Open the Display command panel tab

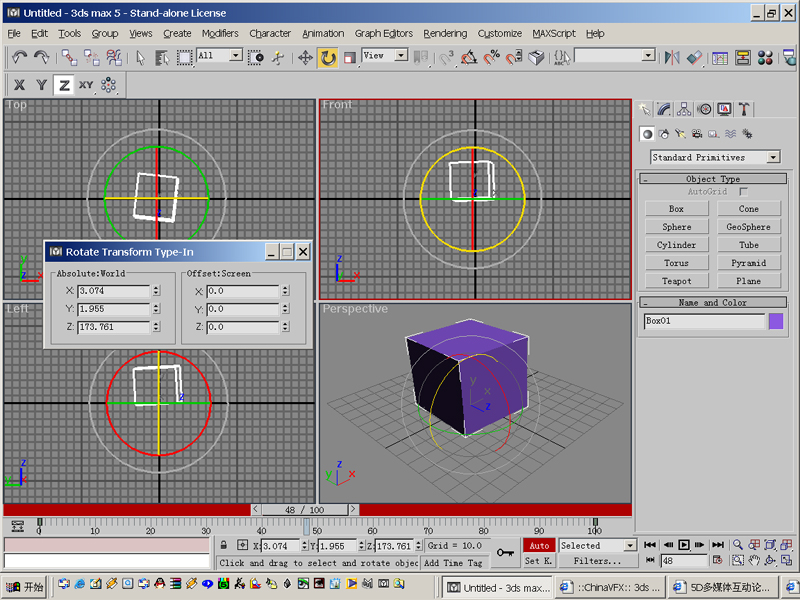tap(724, 109)
